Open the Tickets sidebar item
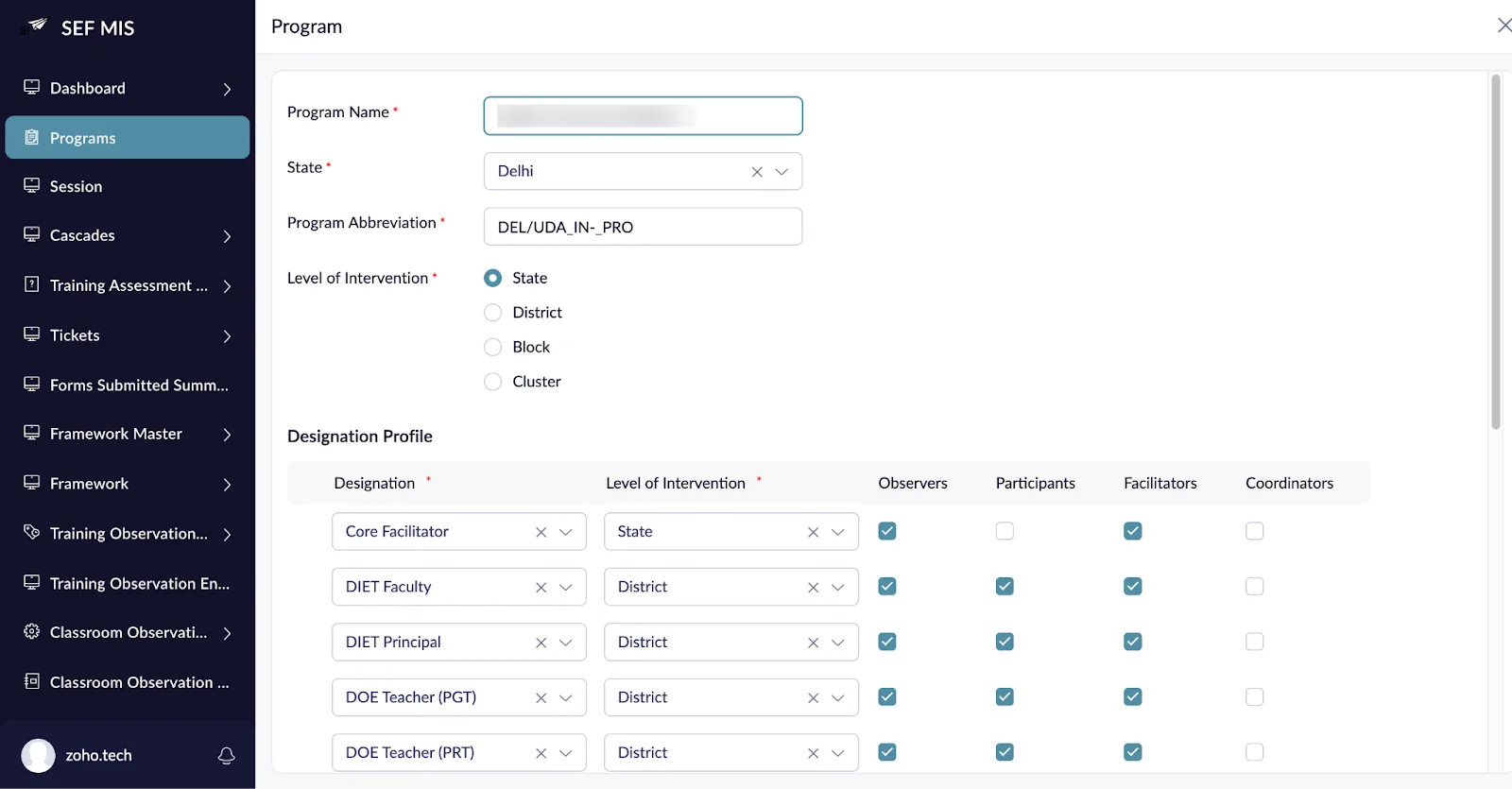This screenshot has width=1512, height=789. (128, 334)
